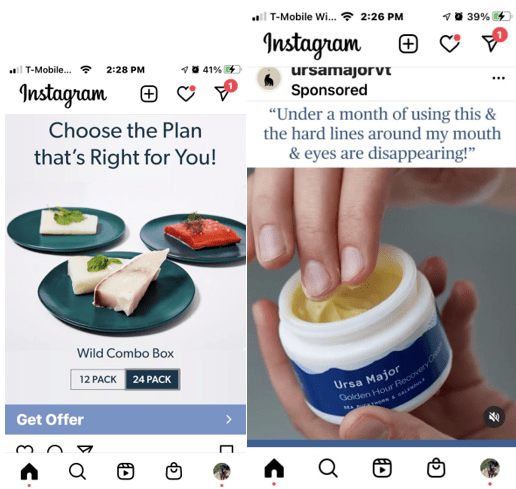
Task: Open direct messages with badge in right phone
Action: (493, 41)
